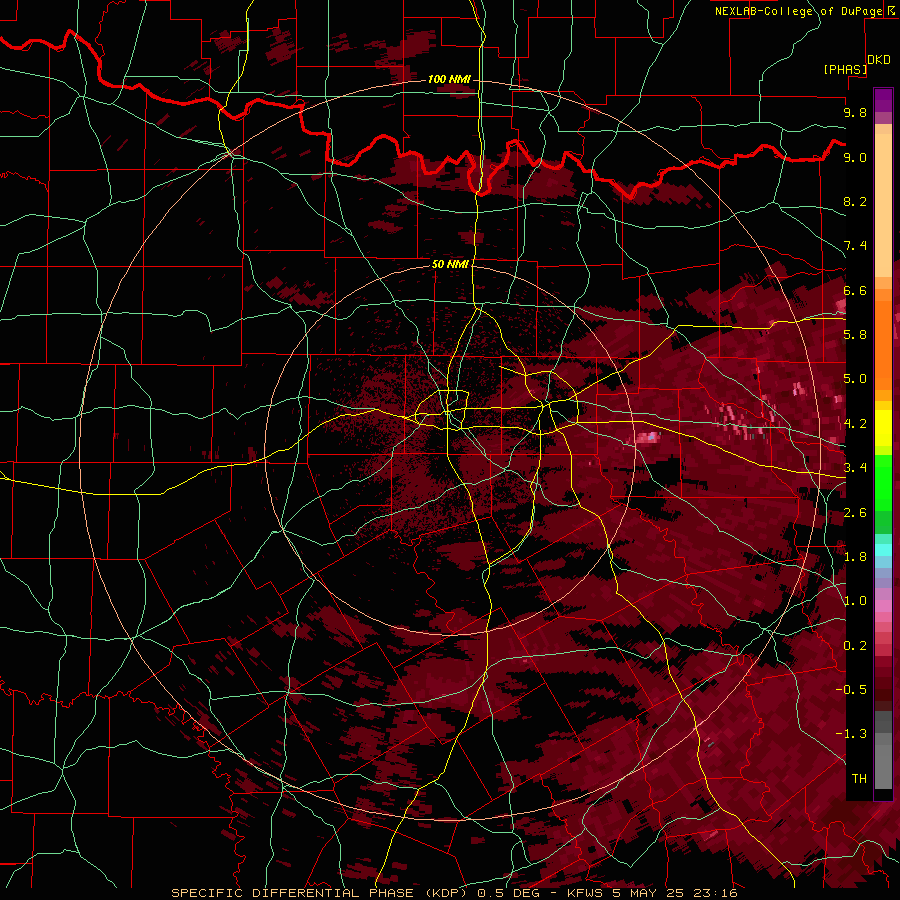Click the 7.4 value on the color scale
This screenshot has height=900, width=900.
(x=855, y=246)
